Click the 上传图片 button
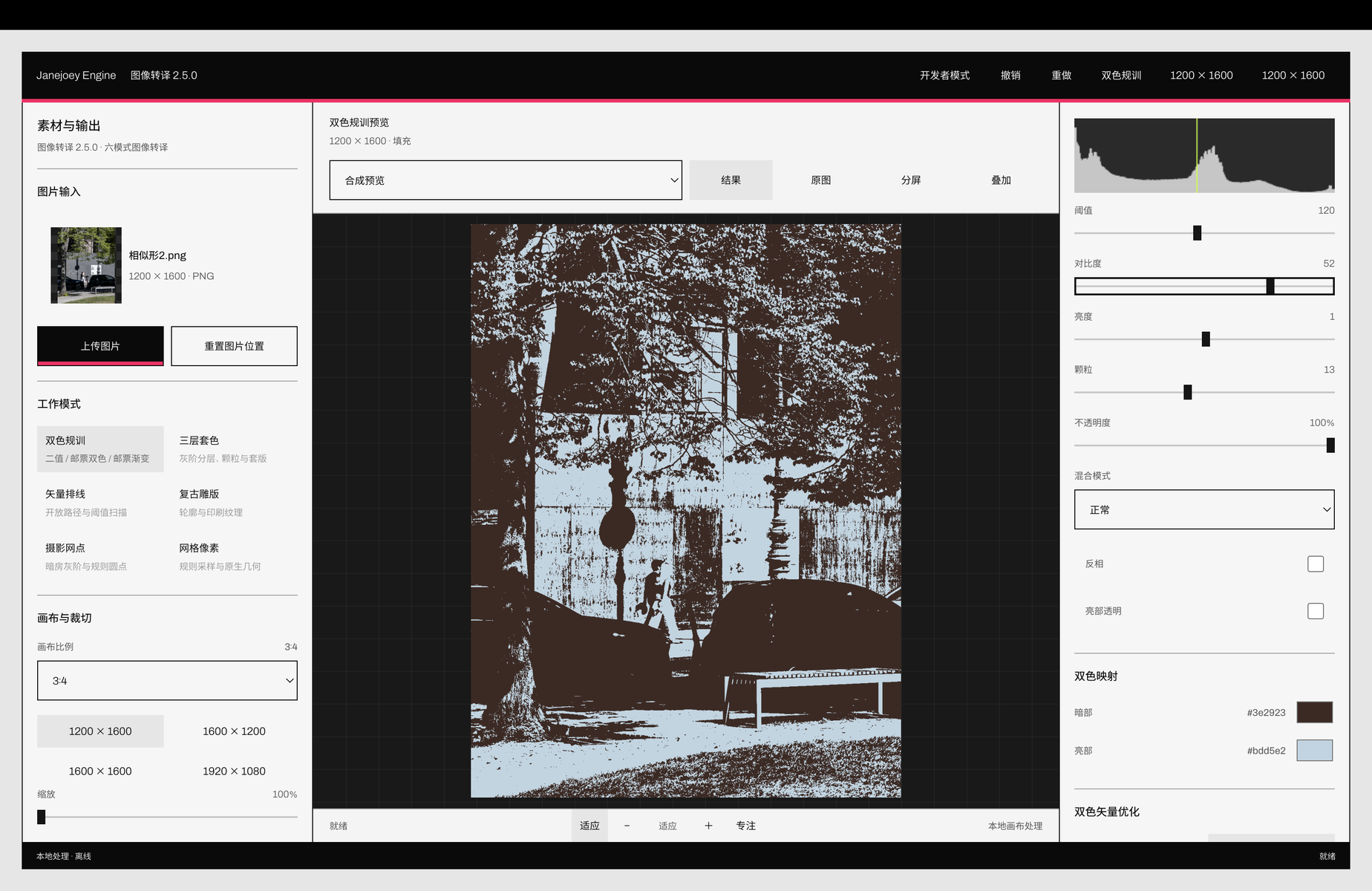The image size is (1372, 891). [x=100, y=346]
